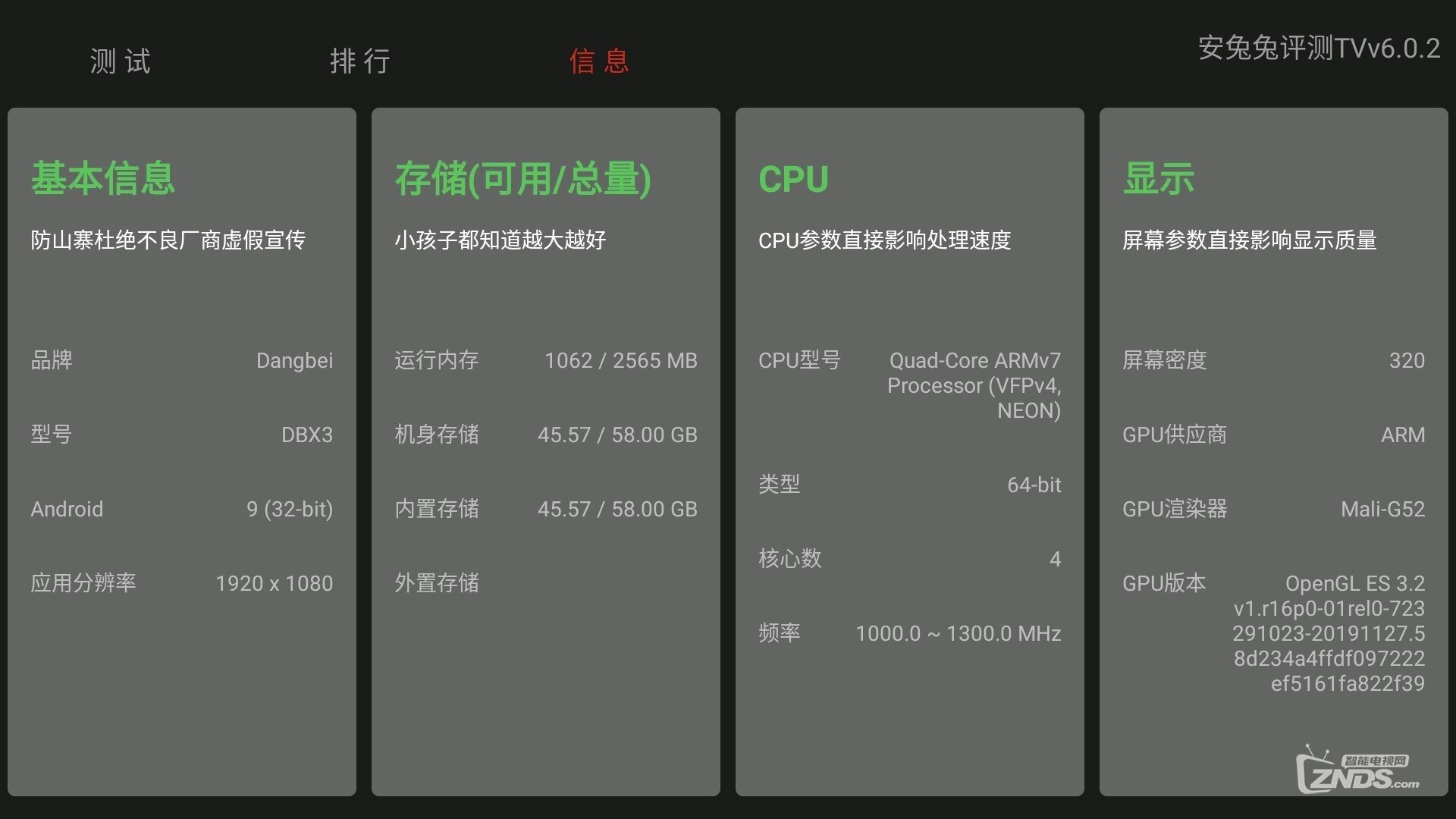Click the 核心数 label
Image resolution: width=1456 pixels, height=819 pixels.
click(790, 559)
